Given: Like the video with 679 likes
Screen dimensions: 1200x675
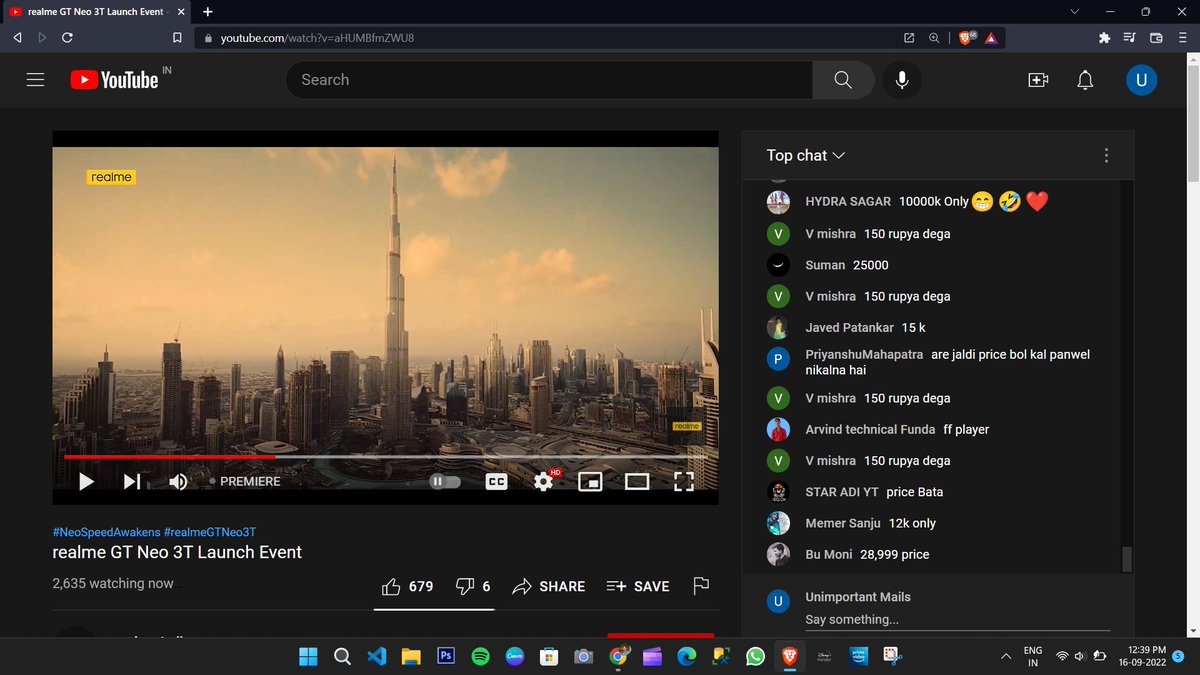Looking at the screenshot, I should (x=408, y=586).
